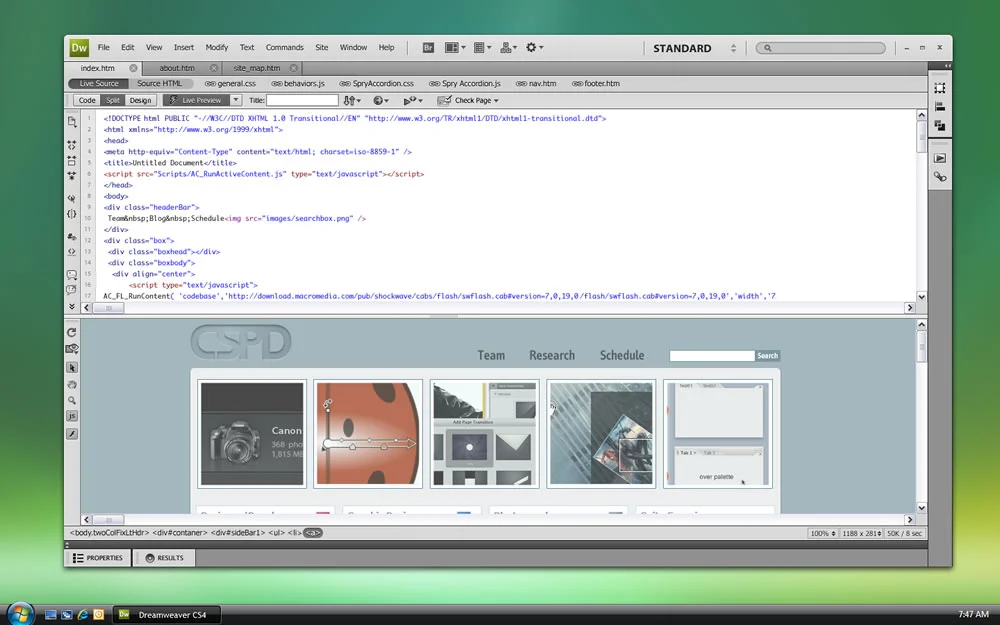1000x625 pixels.
Task: Click the Search button in preview
Action: tap(767, 356)
